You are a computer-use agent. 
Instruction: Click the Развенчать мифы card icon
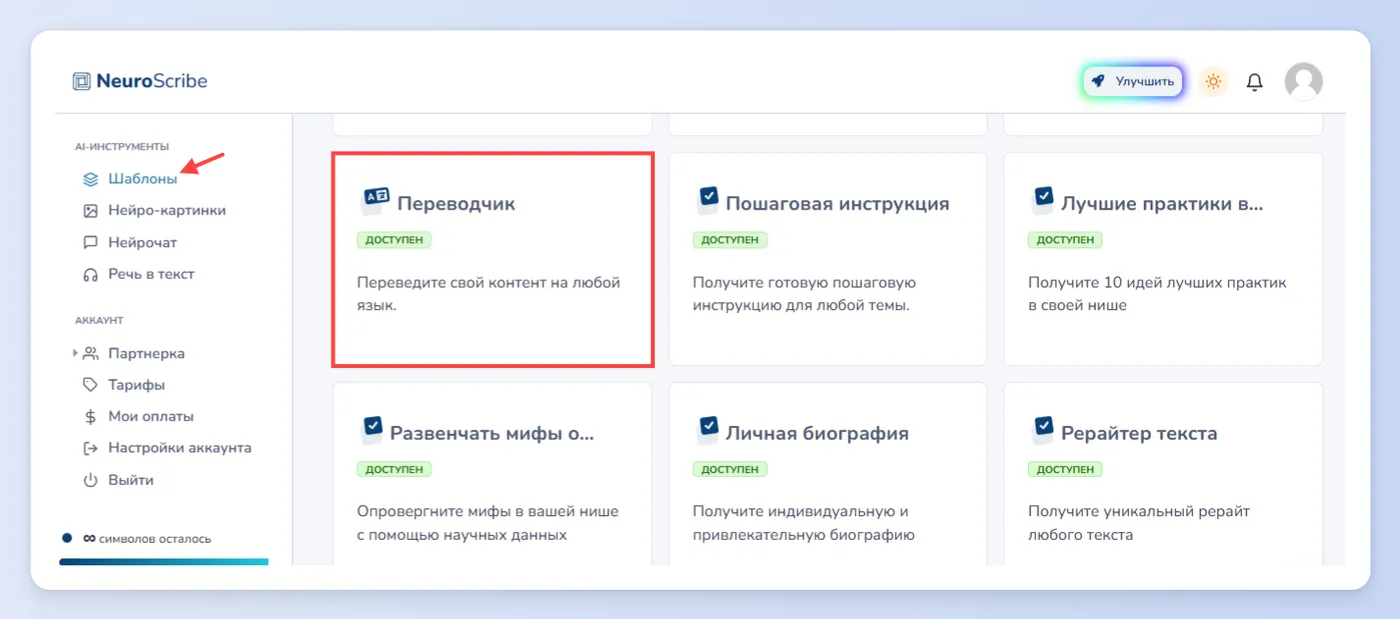pyautogui.click(x=371, y=429)
